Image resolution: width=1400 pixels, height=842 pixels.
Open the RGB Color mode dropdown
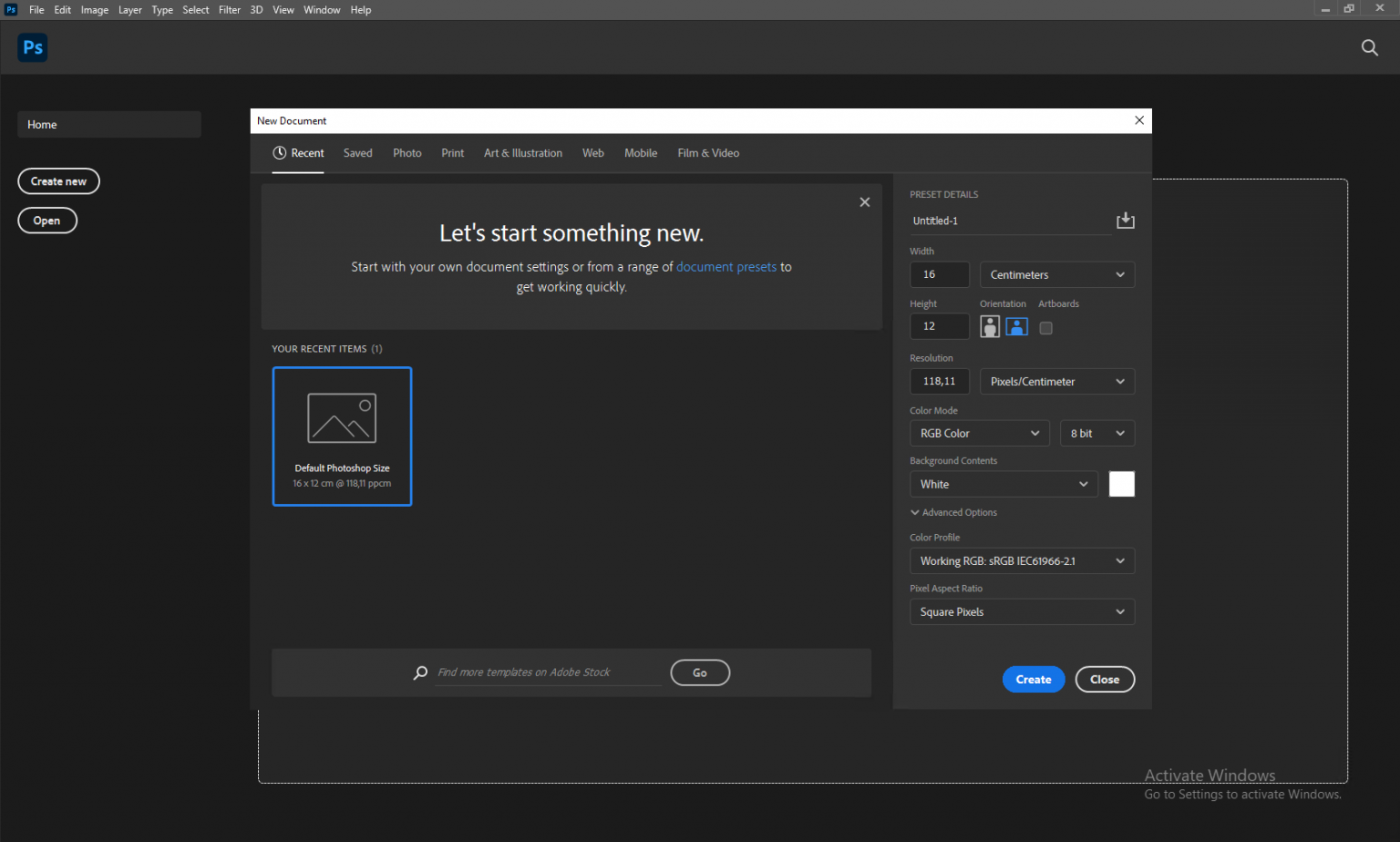coord(980,434)
